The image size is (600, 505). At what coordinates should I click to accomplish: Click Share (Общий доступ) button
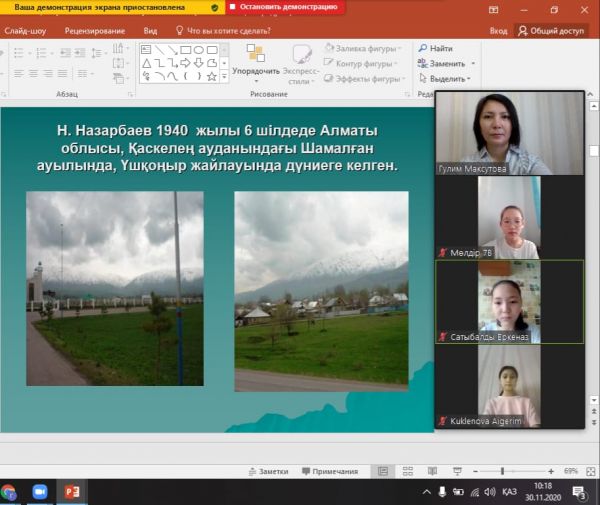pos(551,30)
